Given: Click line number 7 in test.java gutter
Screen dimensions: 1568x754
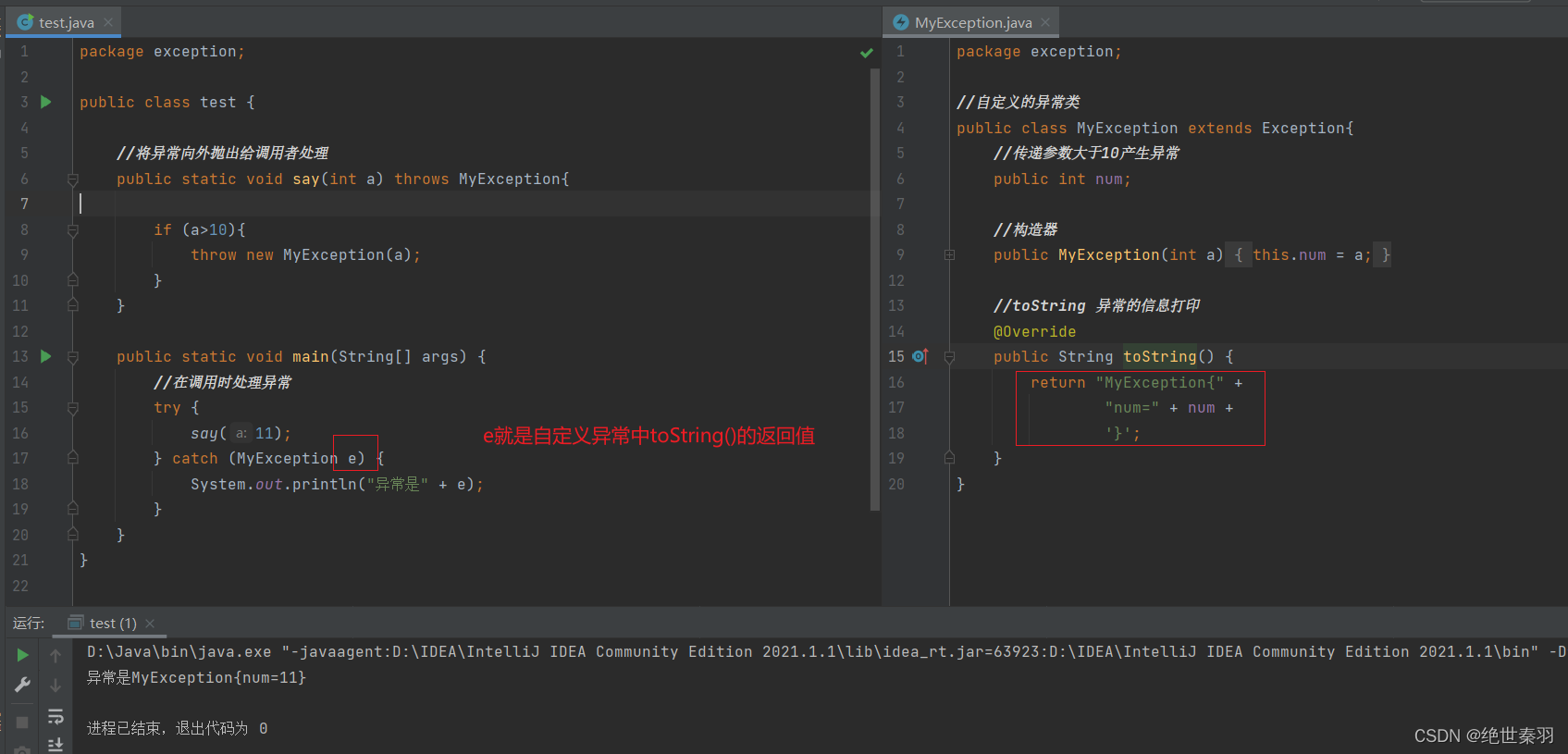Looking at the screenshot, I should coord(24,204).
